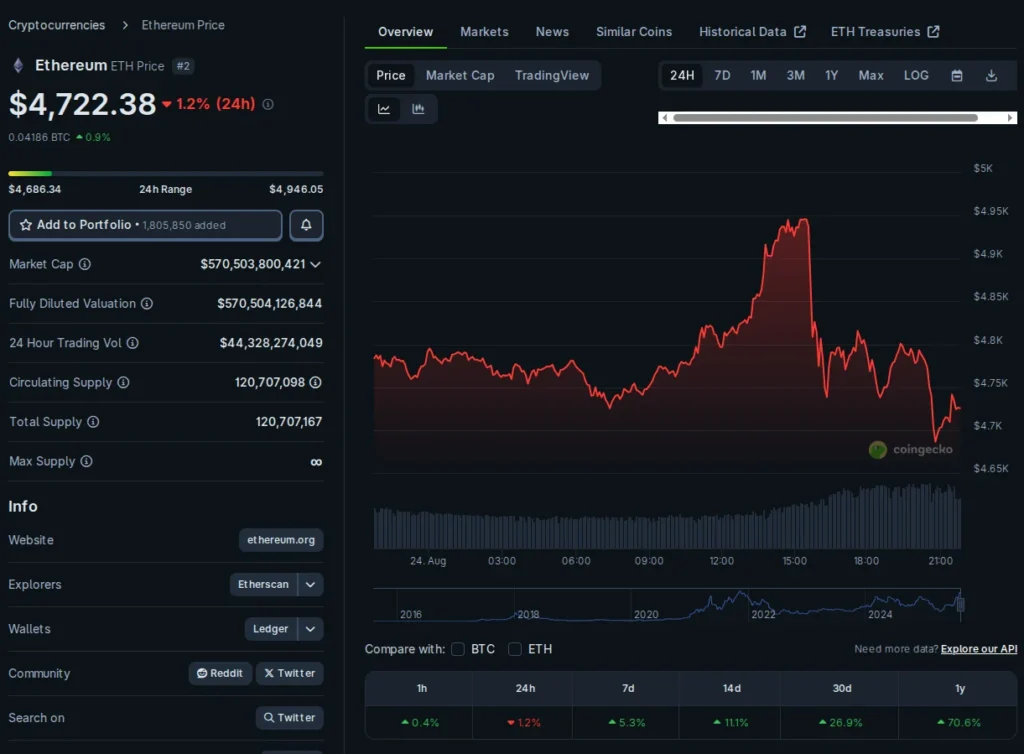Select the 3M time range
The width and height of the screenshot is (1024, 754).
click(795, 76)
